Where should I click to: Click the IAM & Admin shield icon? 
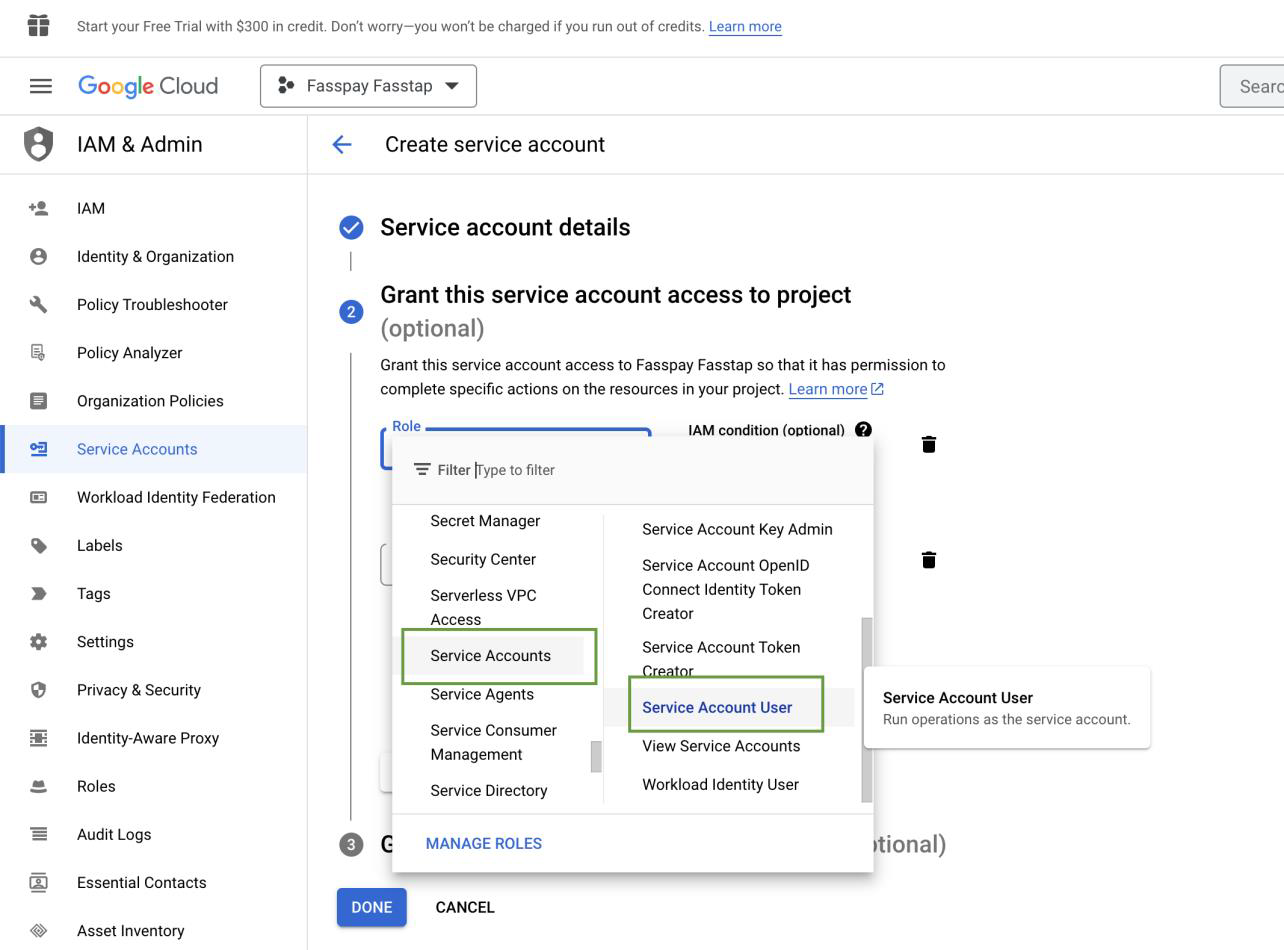point(38,144)
